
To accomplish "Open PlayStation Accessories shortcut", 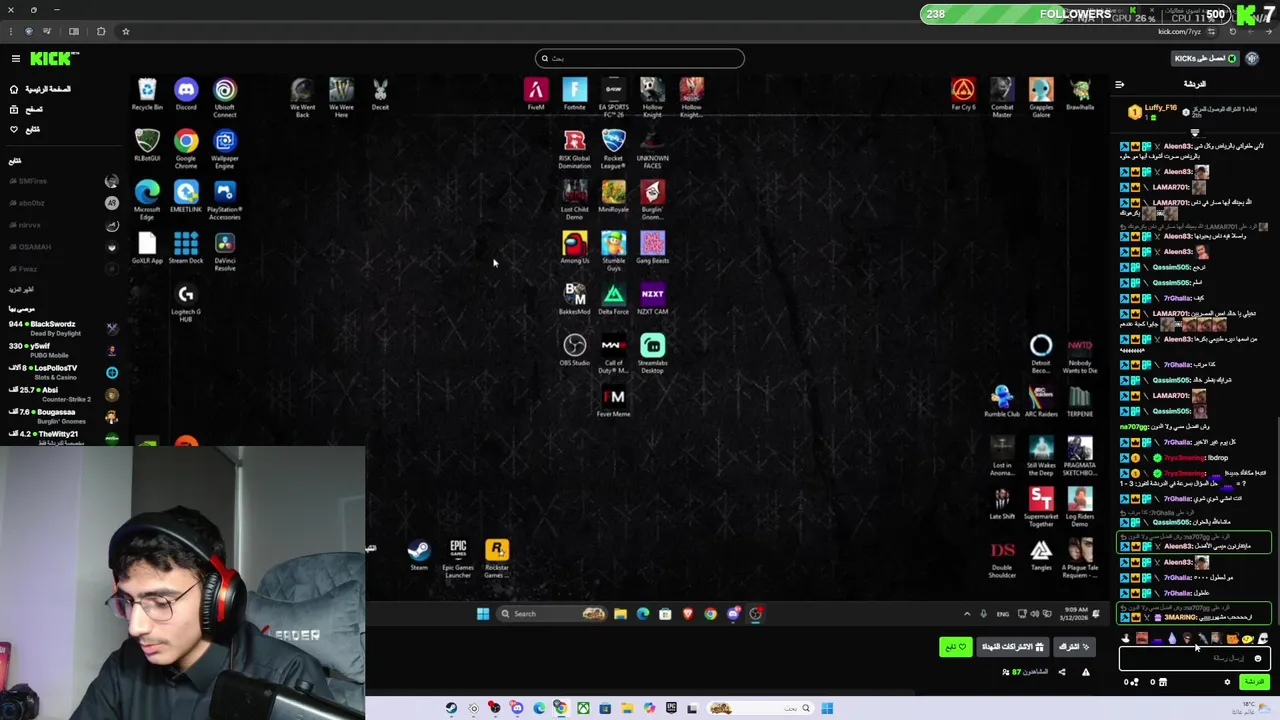I will coord(225,200).
